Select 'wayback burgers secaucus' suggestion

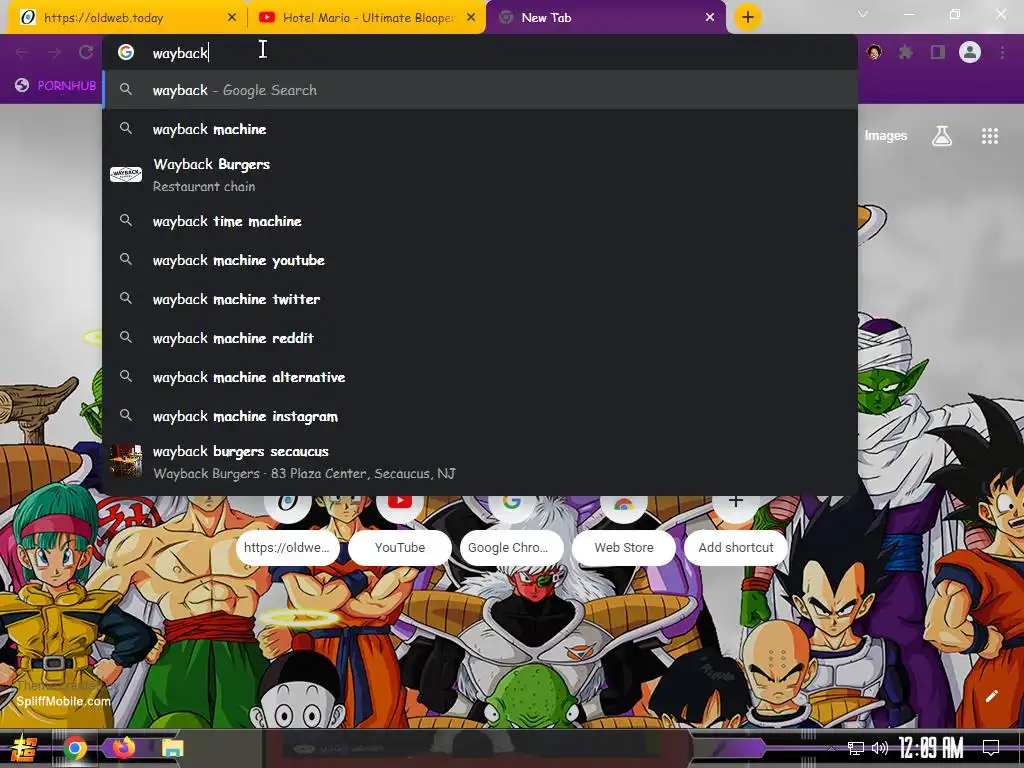[480, 462]
